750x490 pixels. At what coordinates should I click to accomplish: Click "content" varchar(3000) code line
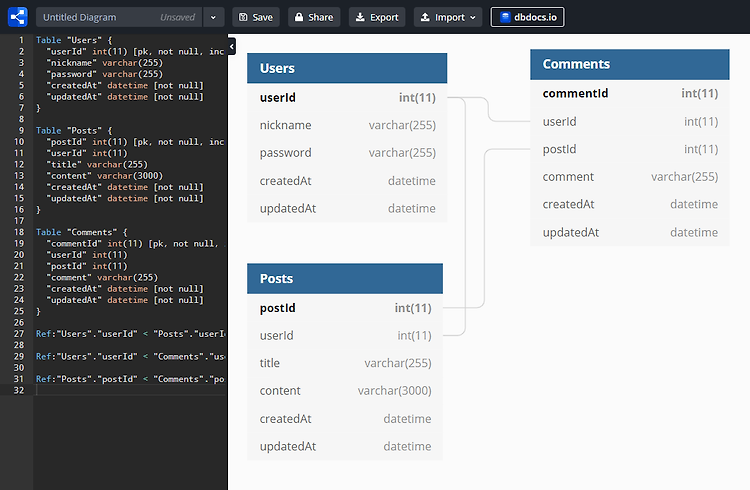pyautogui.click(x=104, y=176)
